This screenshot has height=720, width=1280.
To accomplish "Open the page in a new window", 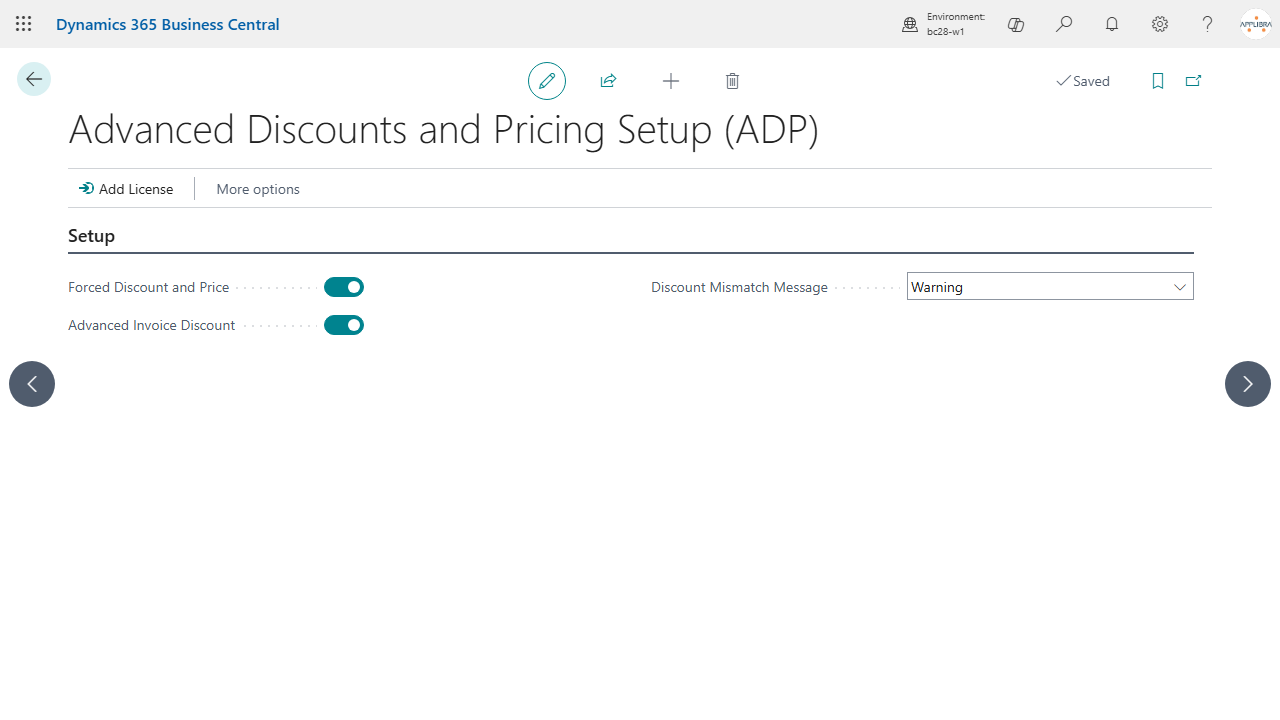I will pos(1193,81).
